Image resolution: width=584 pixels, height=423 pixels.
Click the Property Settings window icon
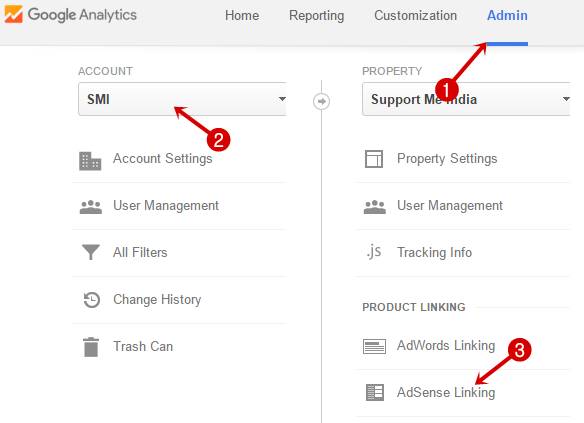click(x=374, y=159)
